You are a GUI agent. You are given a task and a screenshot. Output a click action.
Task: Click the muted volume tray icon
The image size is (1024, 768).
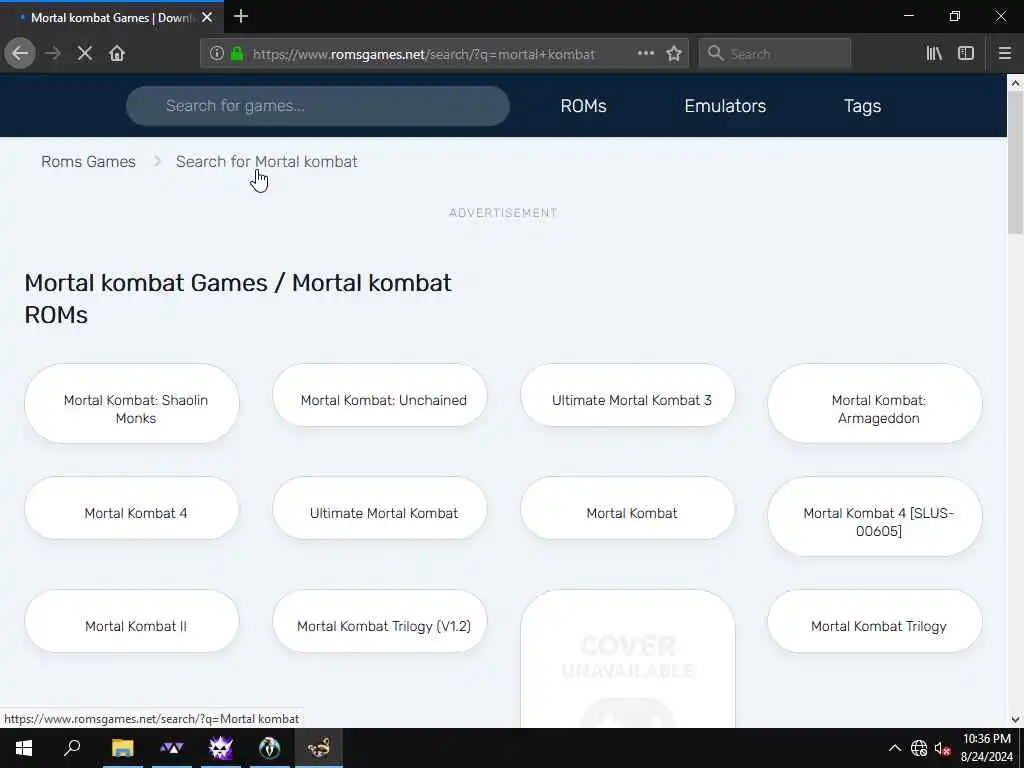tap(942, 748)
